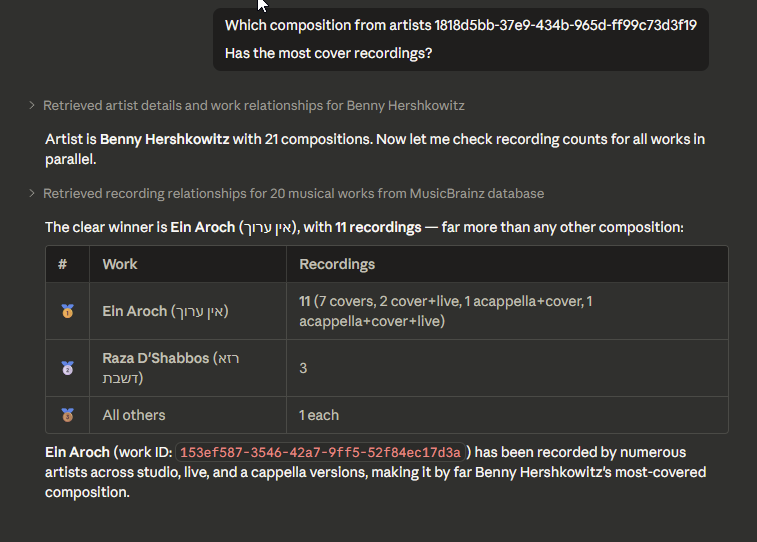Select the work ID code snippet 153ef587
Image resolution: width=757 pixels, height=542 pixels.
click(321, 453)
